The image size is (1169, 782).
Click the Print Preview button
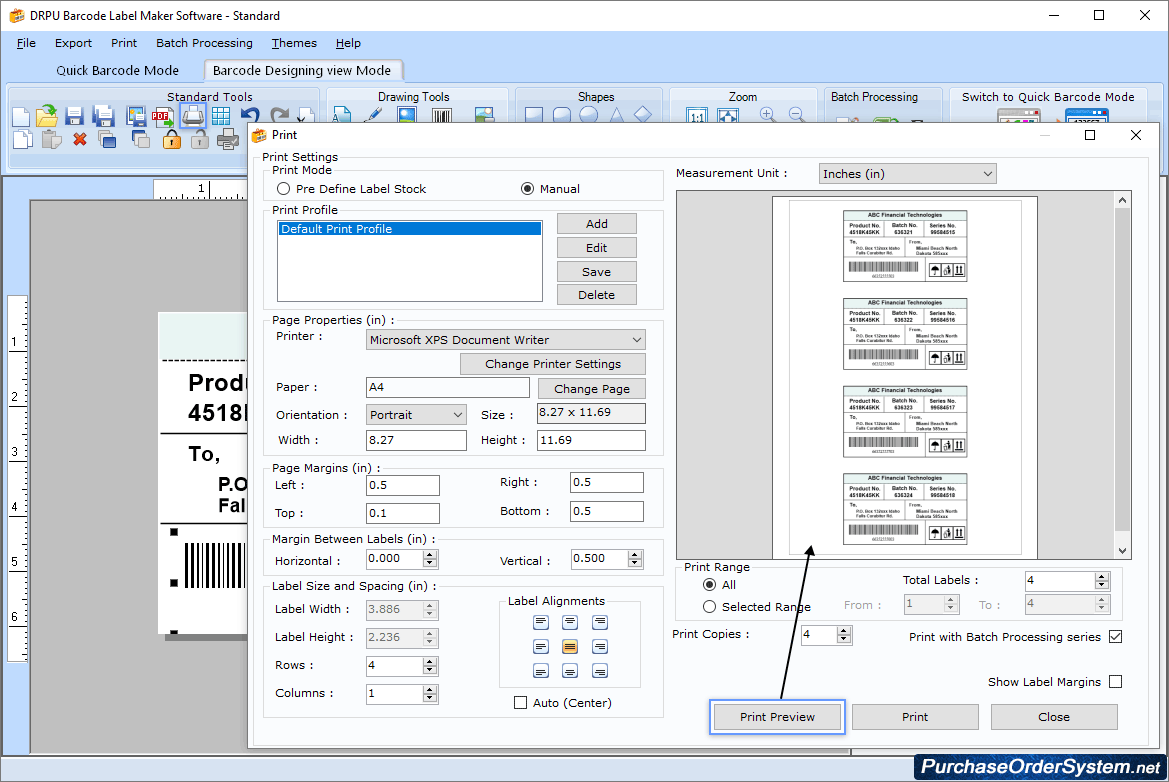776,717
